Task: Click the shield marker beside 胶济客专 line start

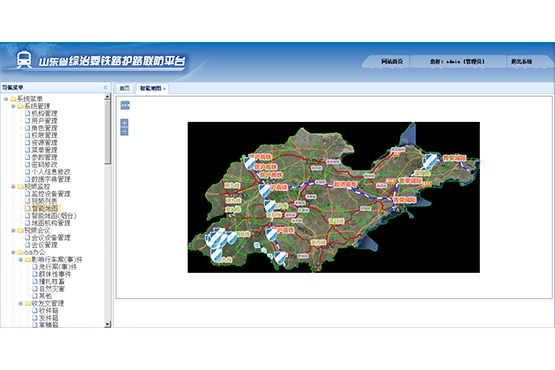Action: pos(264,190)
